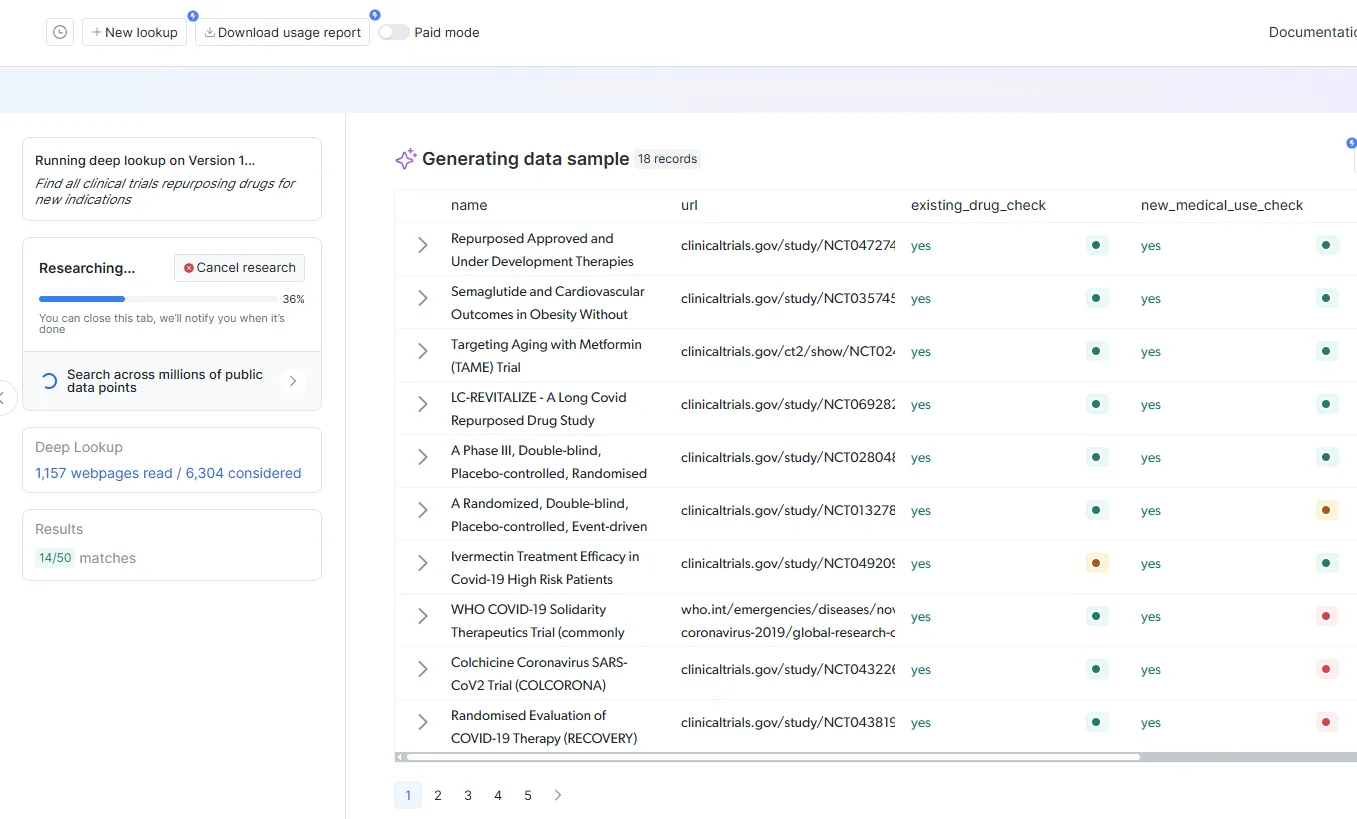The height and width of the screenshot is (819, 1357).
Task: Enable Paid mode
Action: pos(394,32)
